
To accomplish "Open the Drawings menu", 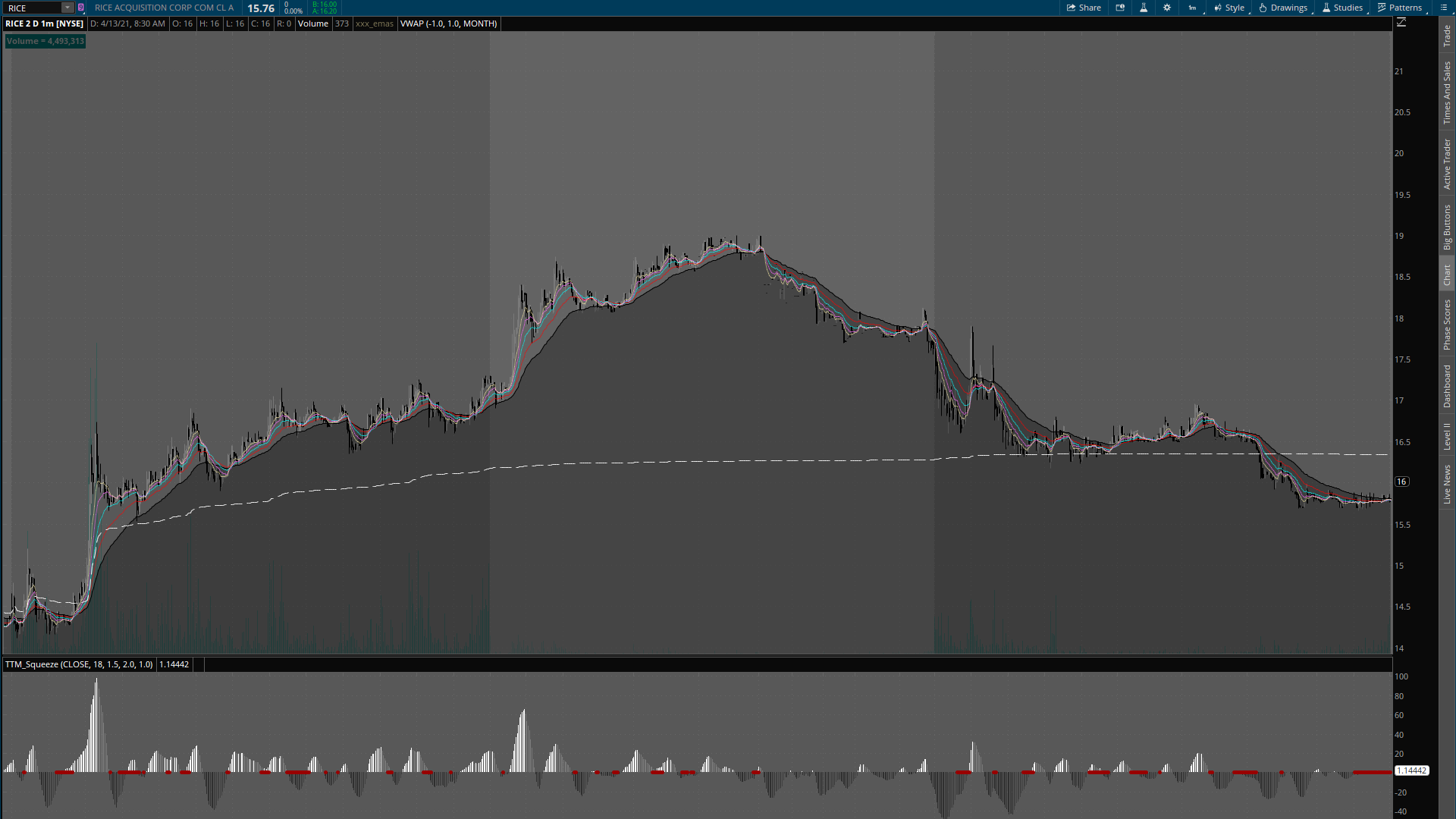I will 1283,8.
